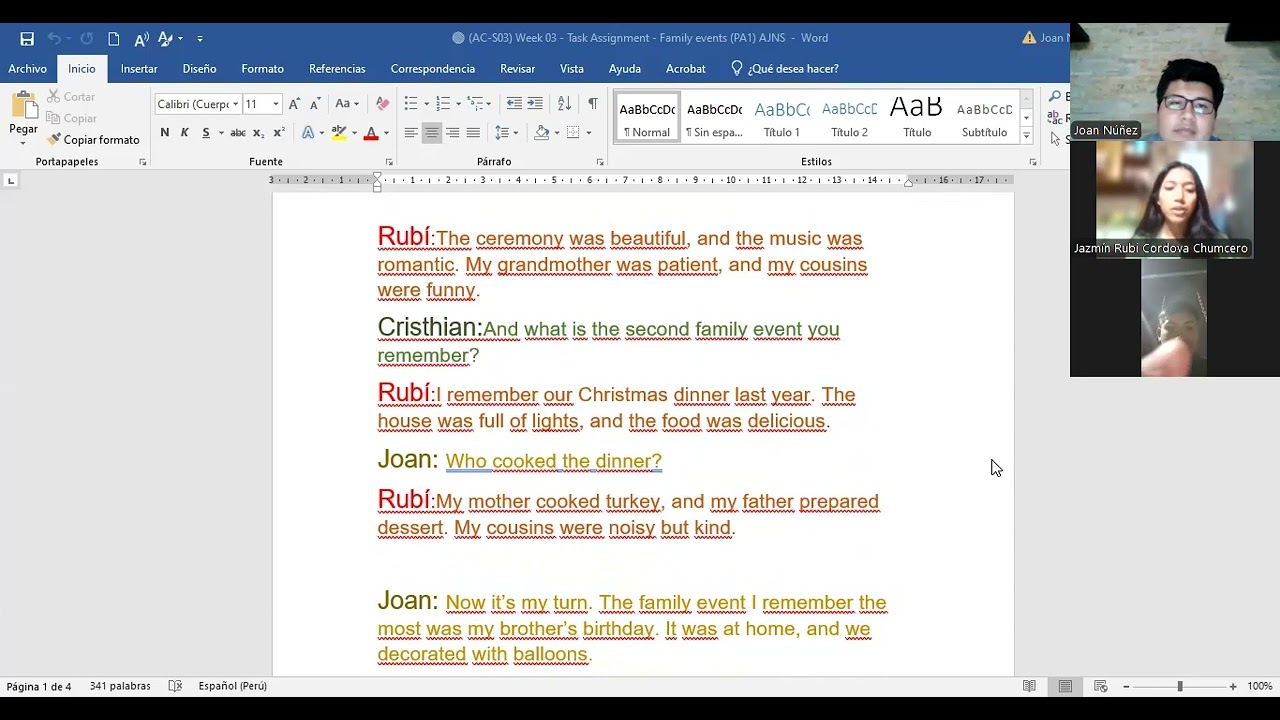1280x720 pixels.
Task: Open the Aa change case dropdown
Action: (x=347, y=104)
